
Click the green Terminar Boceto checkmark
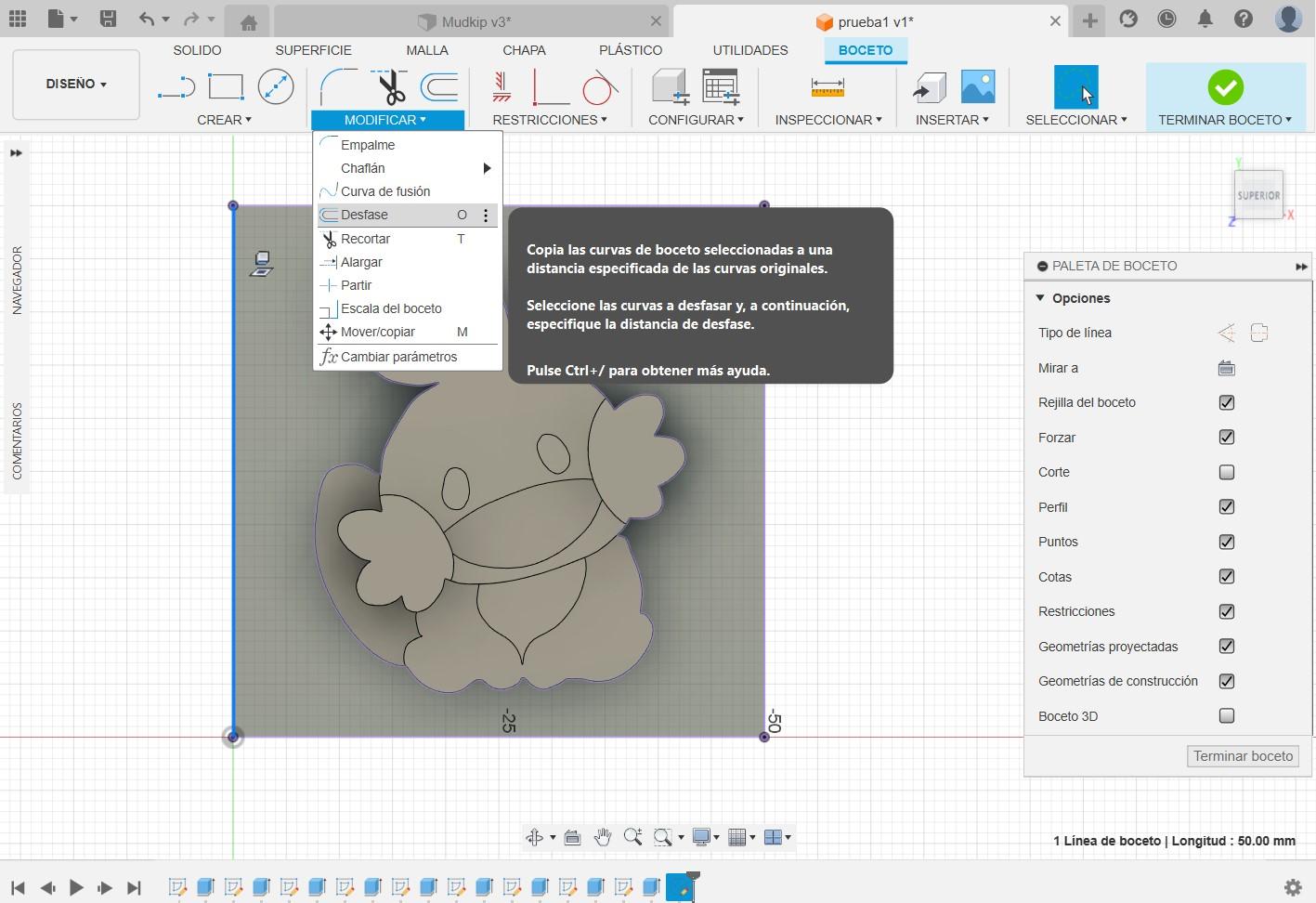1225,87
